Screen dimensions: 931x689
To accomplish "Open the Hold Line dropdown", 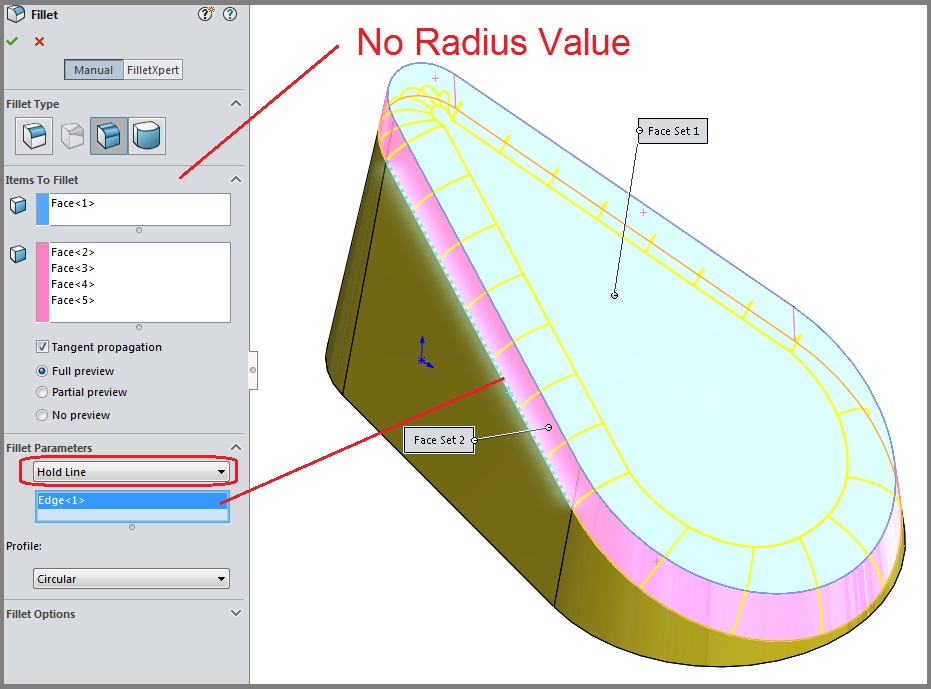I will 131,472.
